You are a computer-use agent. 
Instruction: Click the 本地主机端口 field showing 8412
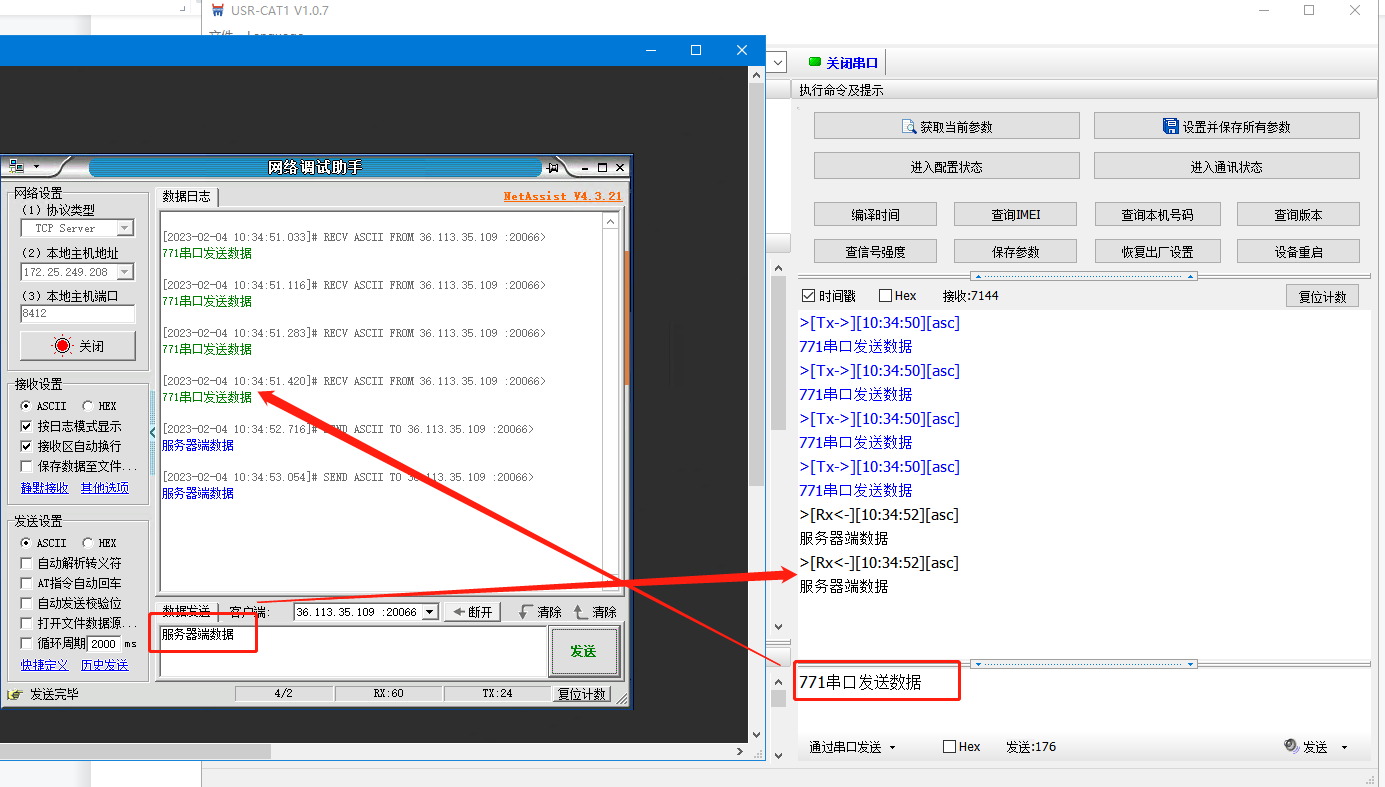point(77,314)
